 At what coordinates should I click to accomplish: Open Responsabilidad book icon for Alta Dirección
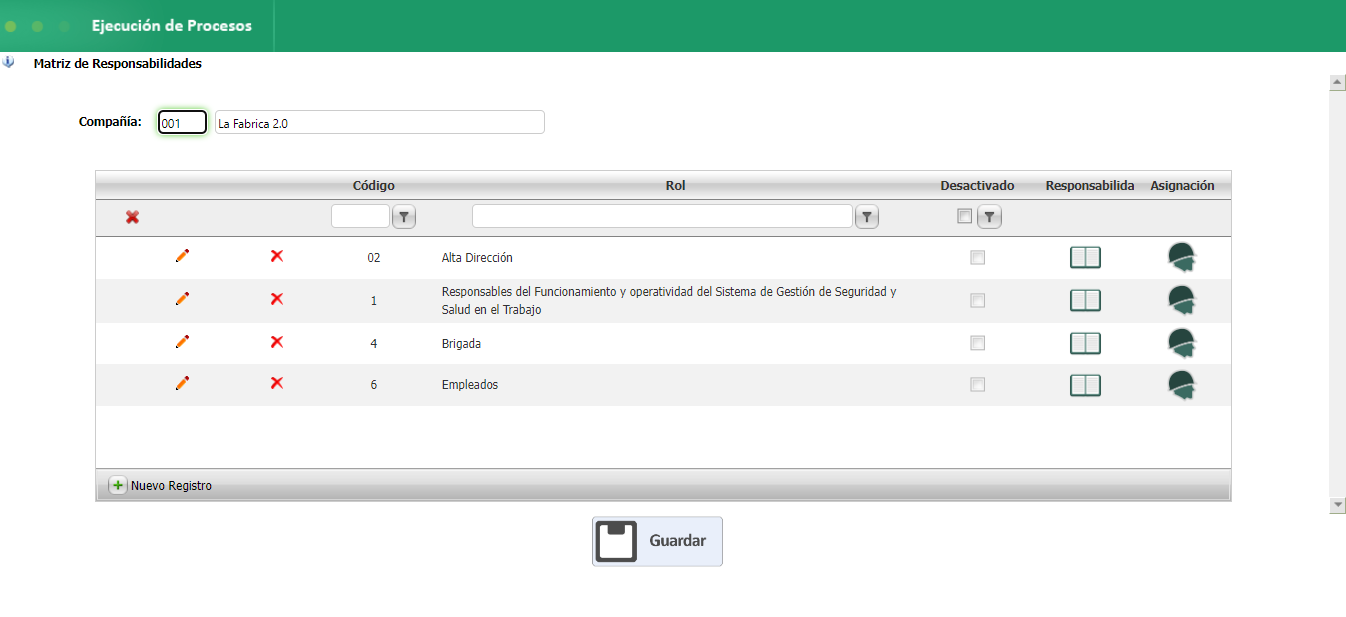[x=1085, y=257]
